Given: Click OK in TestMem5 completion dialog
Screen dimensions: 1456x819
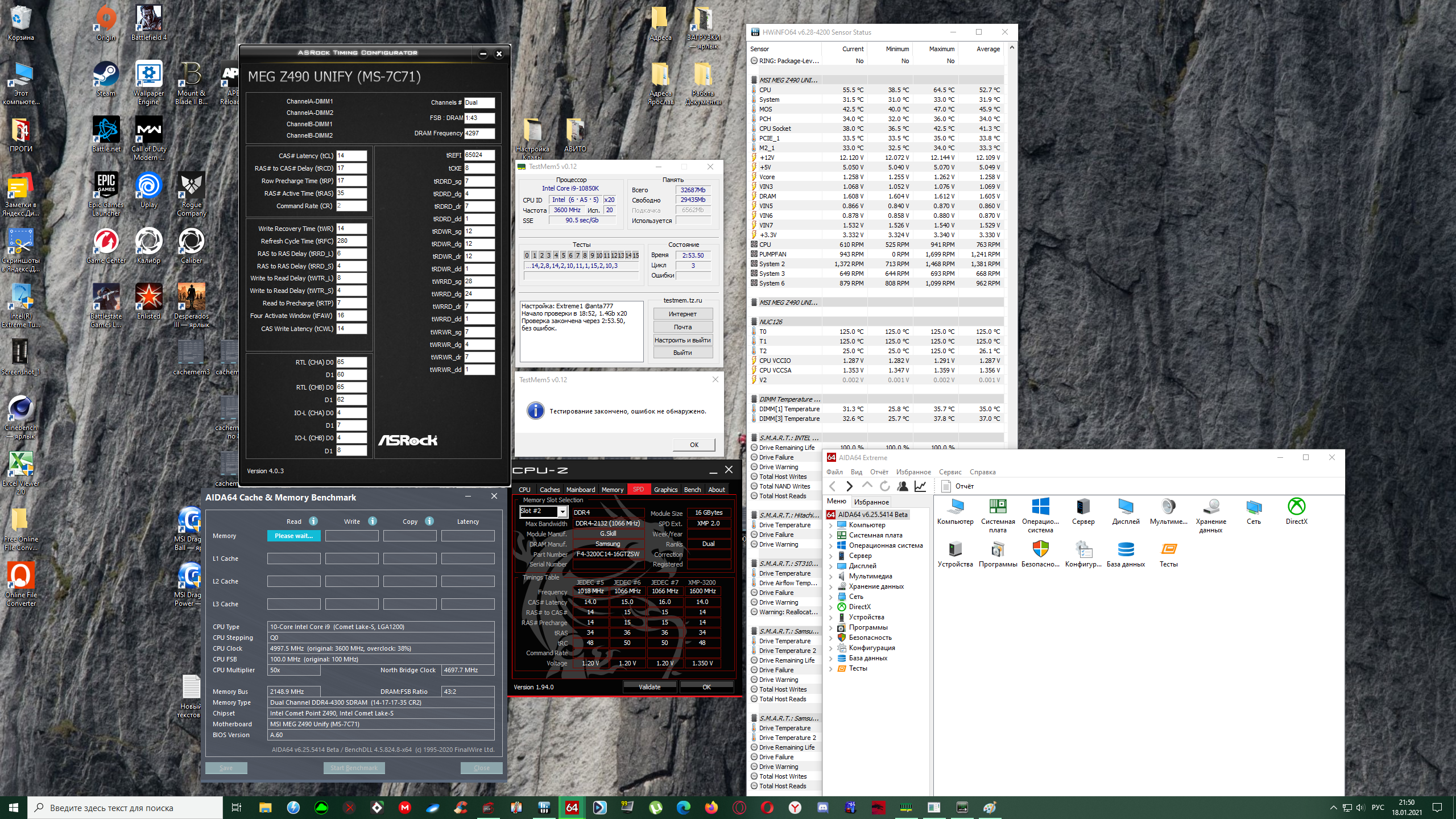Looking at the screenshot, I should tap(694, 445).
